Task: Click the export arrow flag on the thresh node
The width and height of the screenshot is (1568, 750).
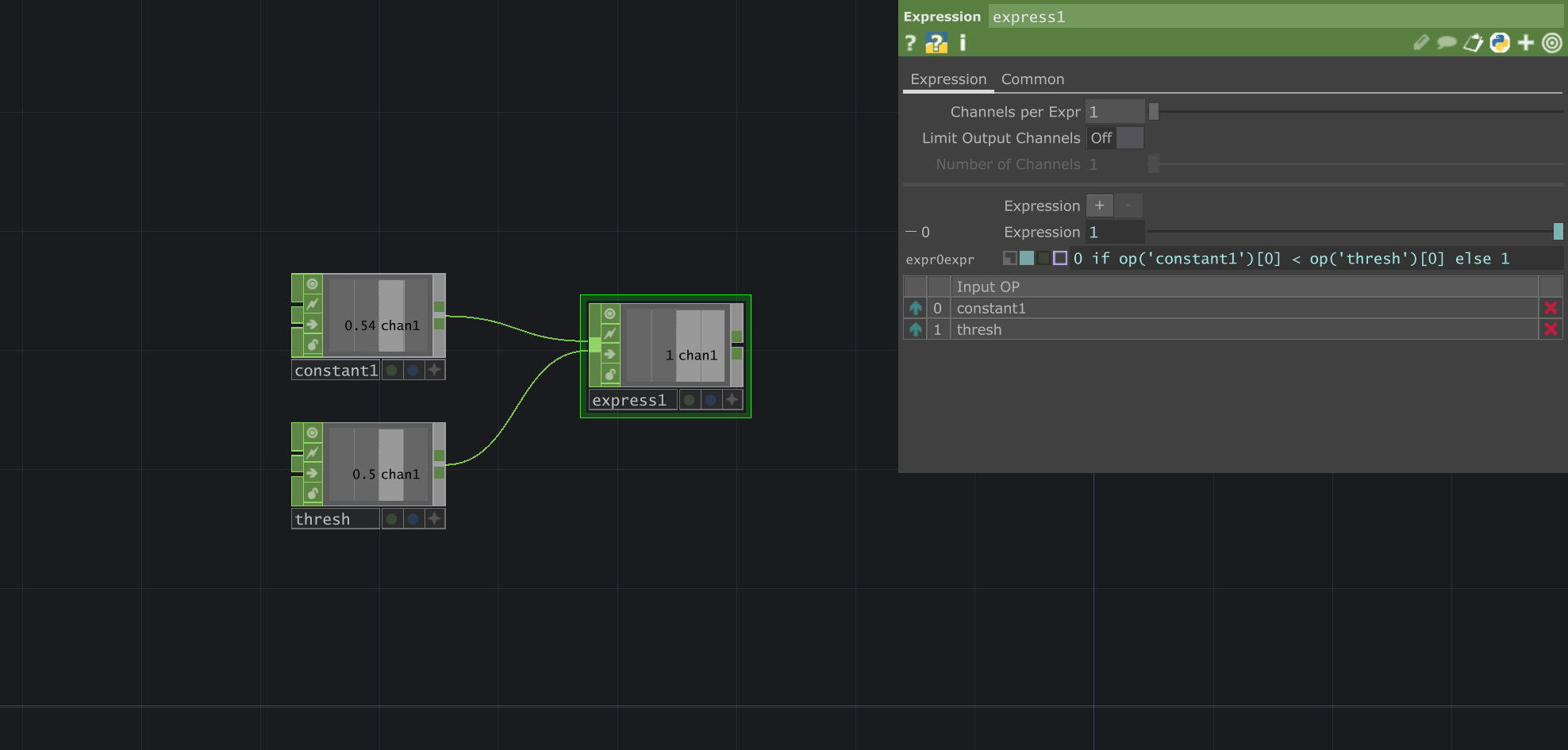Action: coord(310,473)
